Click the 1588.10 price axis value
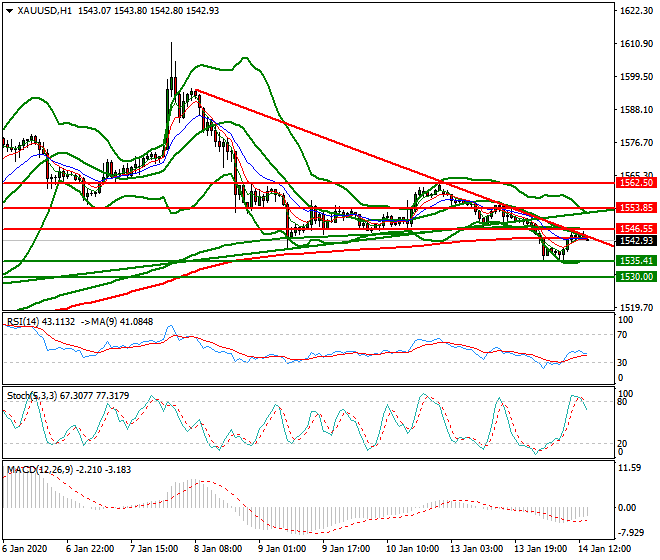The image size is (660, 560). [636, 110]
